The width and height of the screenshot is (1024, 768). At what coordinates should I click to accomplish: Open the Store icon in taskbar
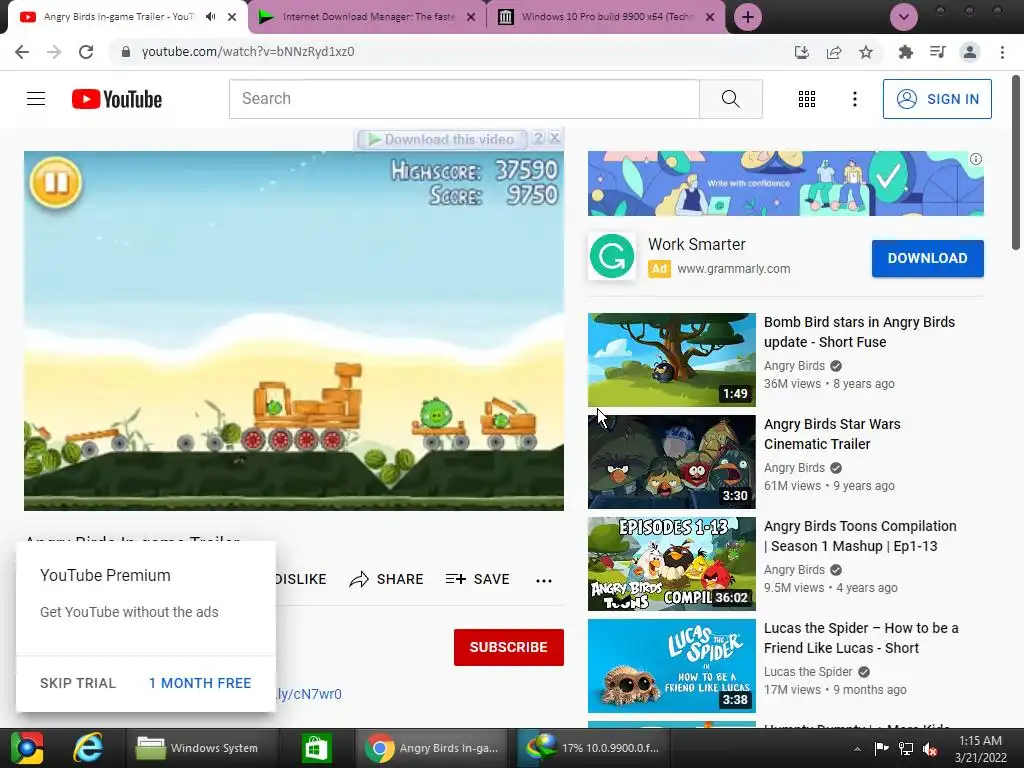(x=317, y=748)
